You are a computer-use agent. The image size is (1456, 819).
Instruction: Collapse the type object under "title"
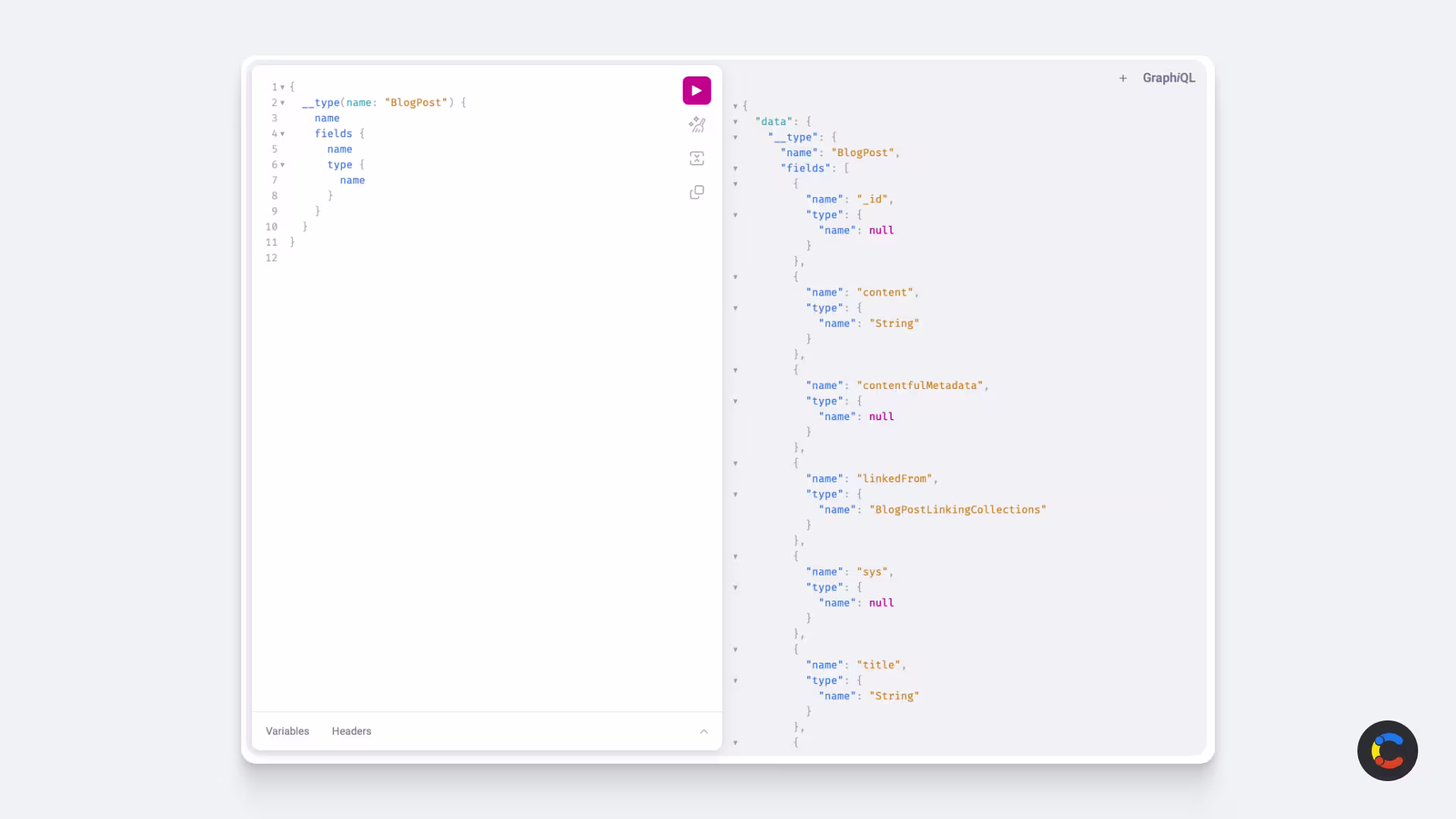click(x=735, y=681)
